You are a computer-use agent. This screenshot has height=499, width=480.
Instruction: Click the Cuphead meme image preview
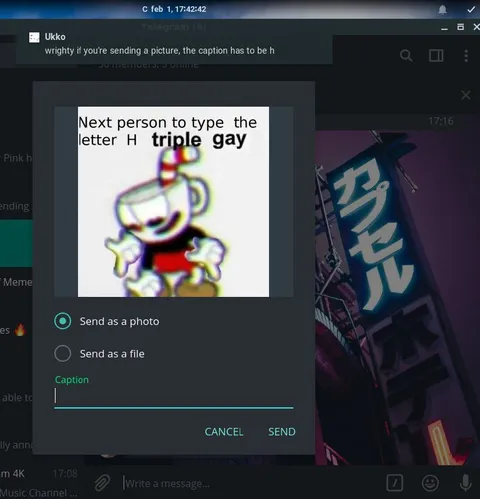click(x=173, y=202)
